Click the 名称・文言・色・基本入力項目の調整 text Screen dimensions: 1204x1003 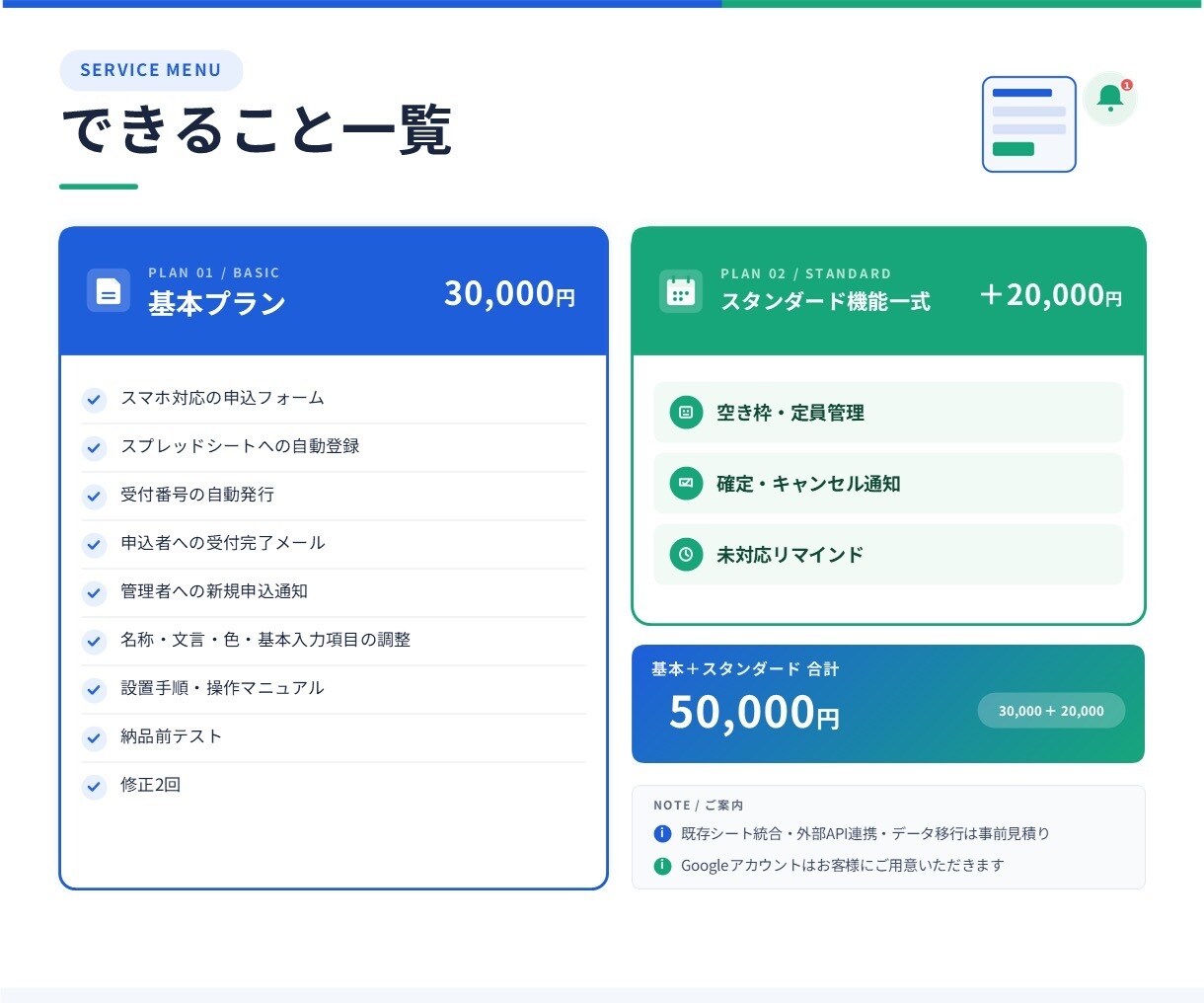tap(265, 640)
